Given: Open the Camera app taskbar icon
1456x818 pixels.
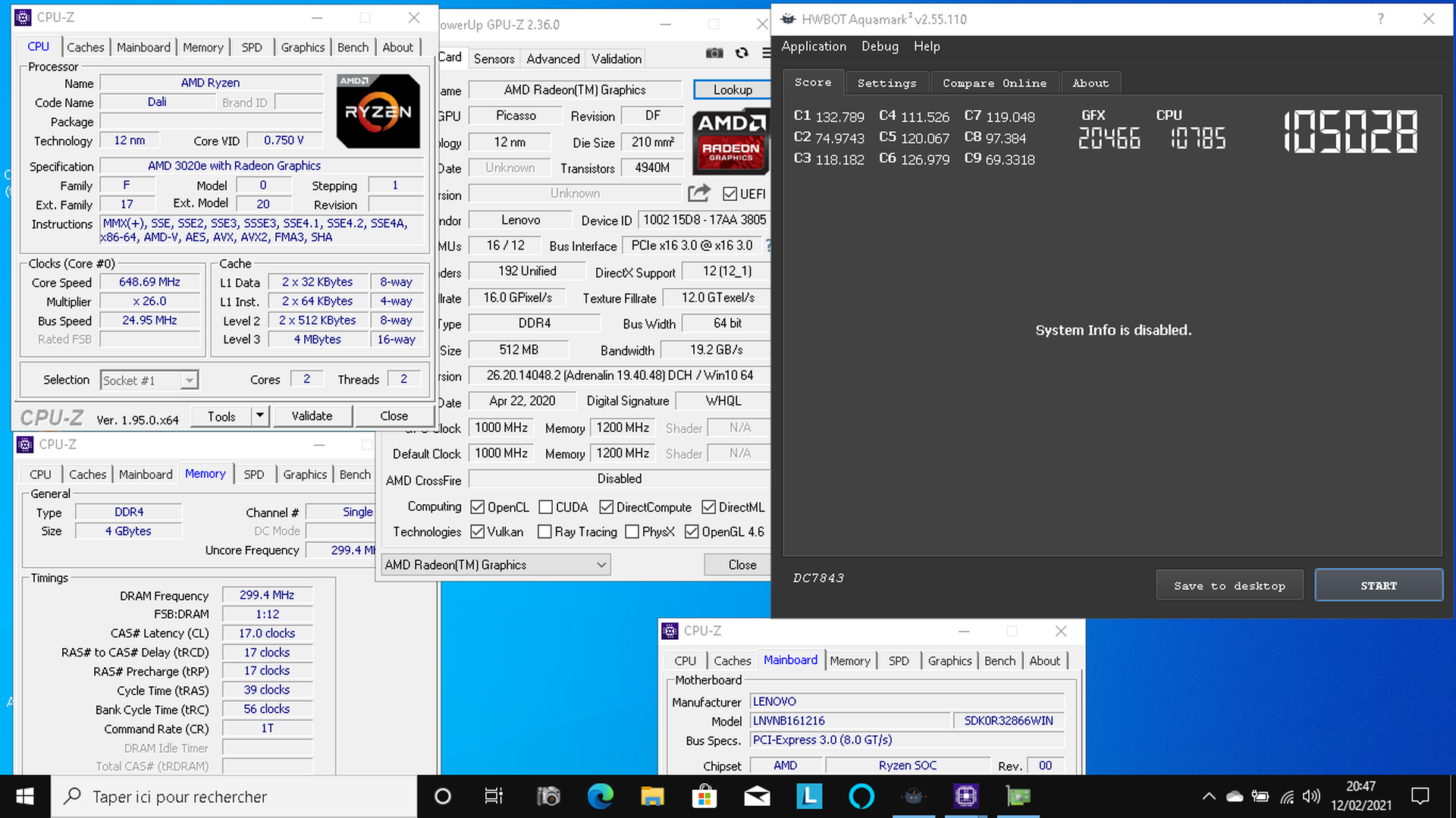Looking at the screenshot, I should coord(548,796).
